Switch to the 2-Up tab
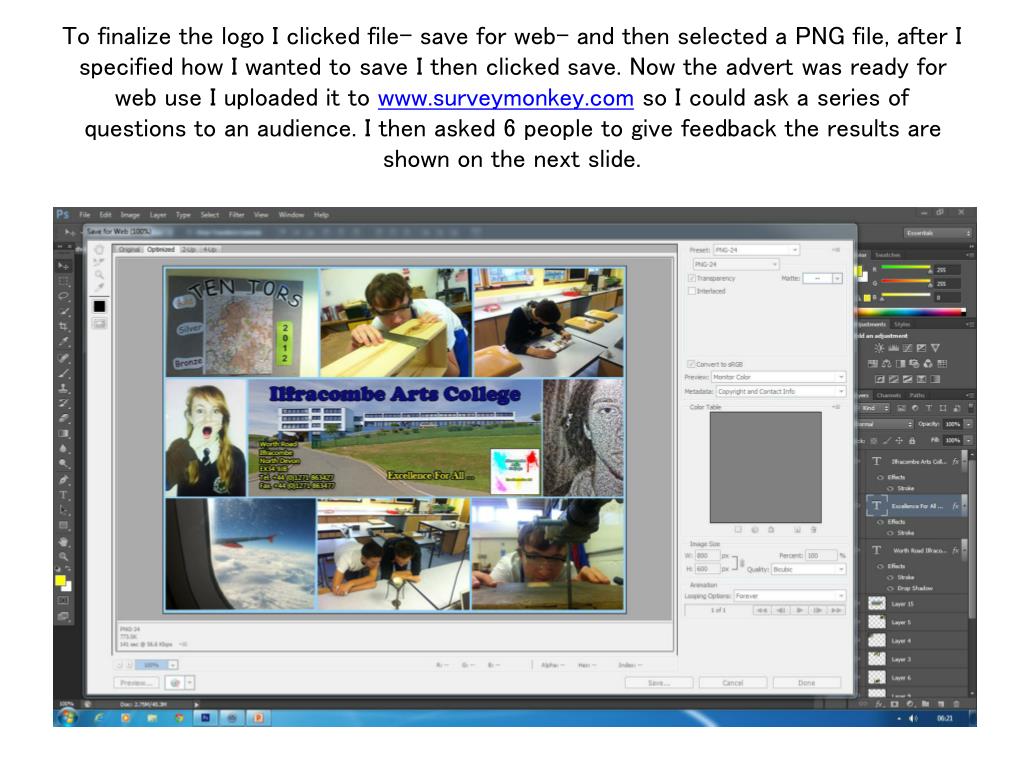1024x768 pixels. point(189,249)
